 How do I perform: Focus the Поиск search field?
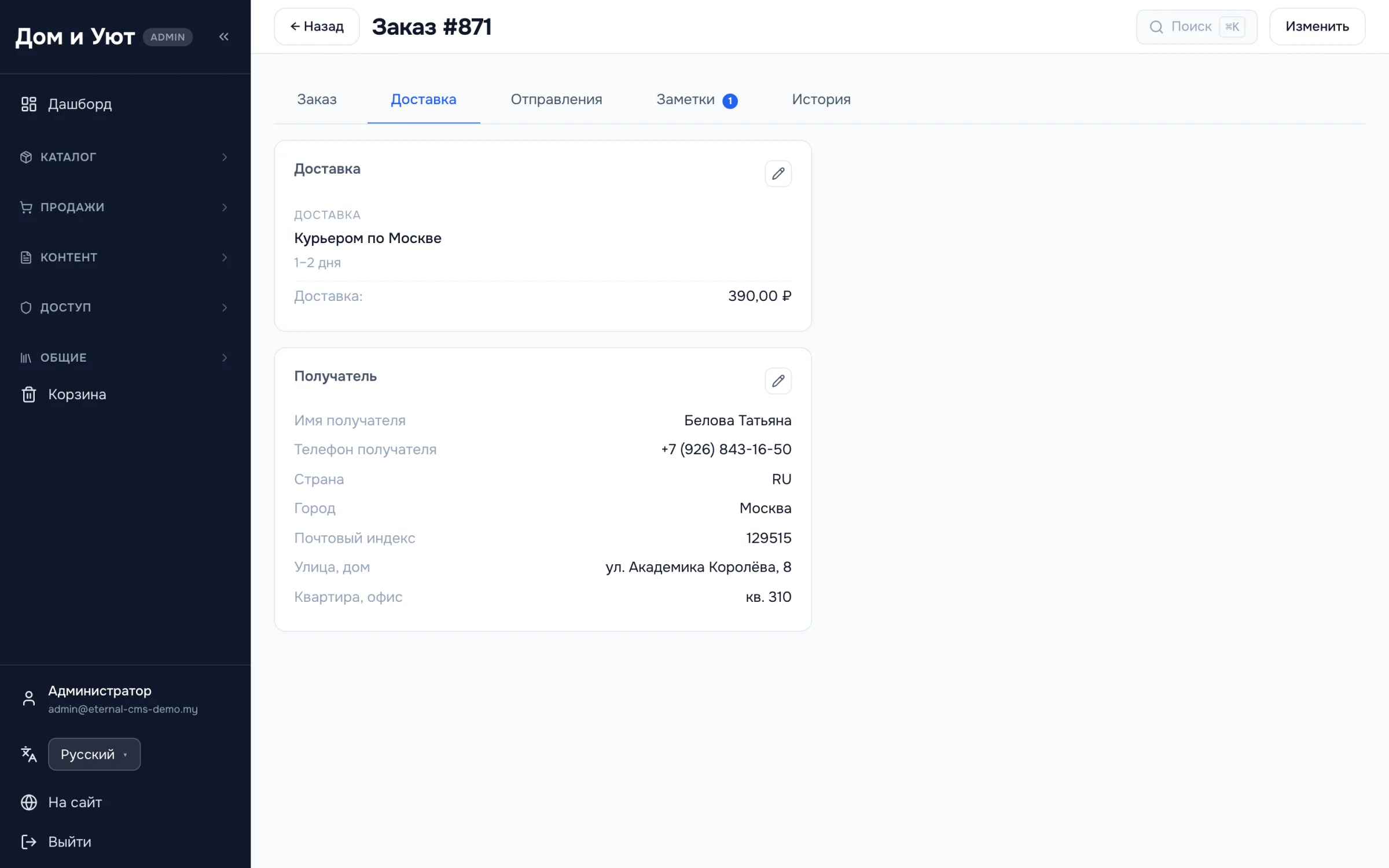(x=1196, y=27)
